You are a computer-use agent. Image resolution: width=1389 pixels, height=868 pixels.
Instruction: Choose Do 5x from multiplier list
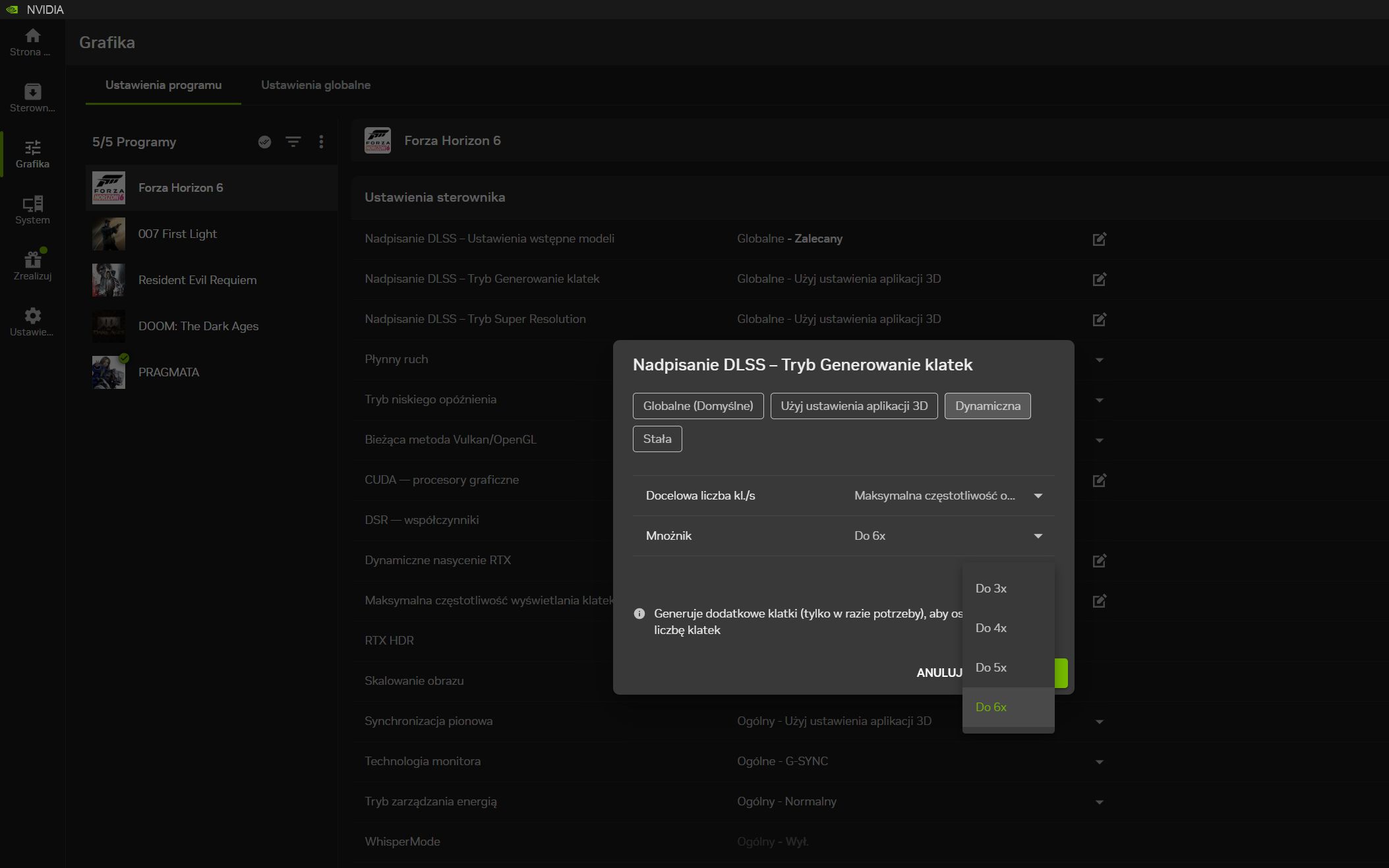point(1008,668)
